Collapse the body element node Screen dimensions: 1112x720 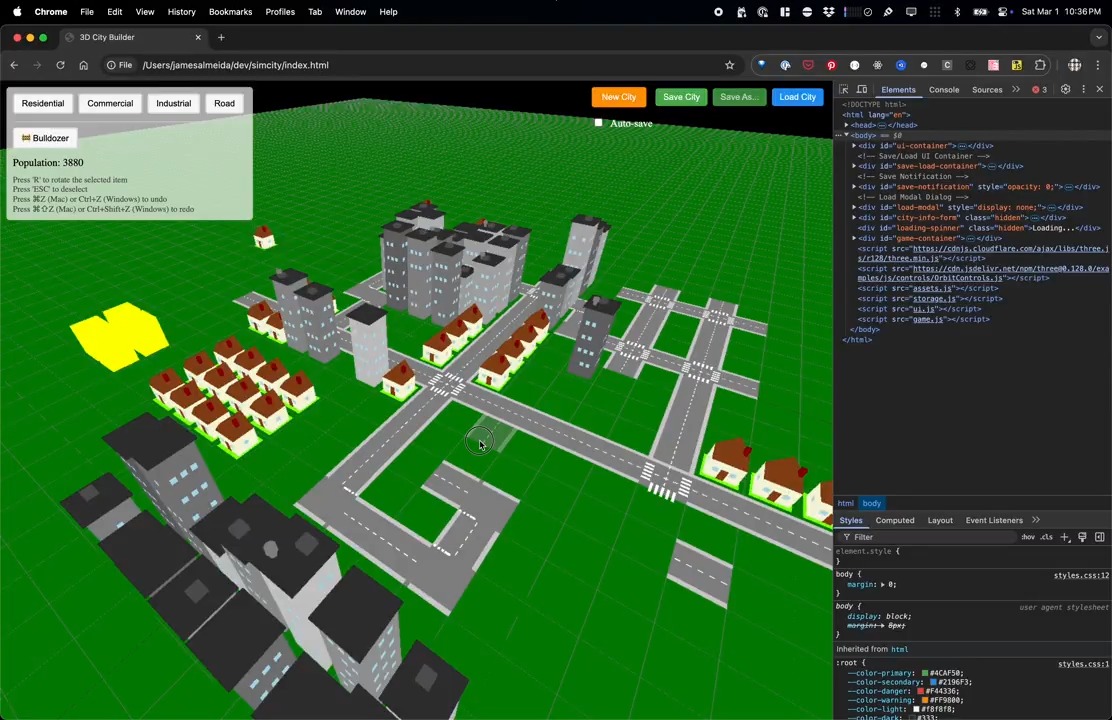(846, 135)
